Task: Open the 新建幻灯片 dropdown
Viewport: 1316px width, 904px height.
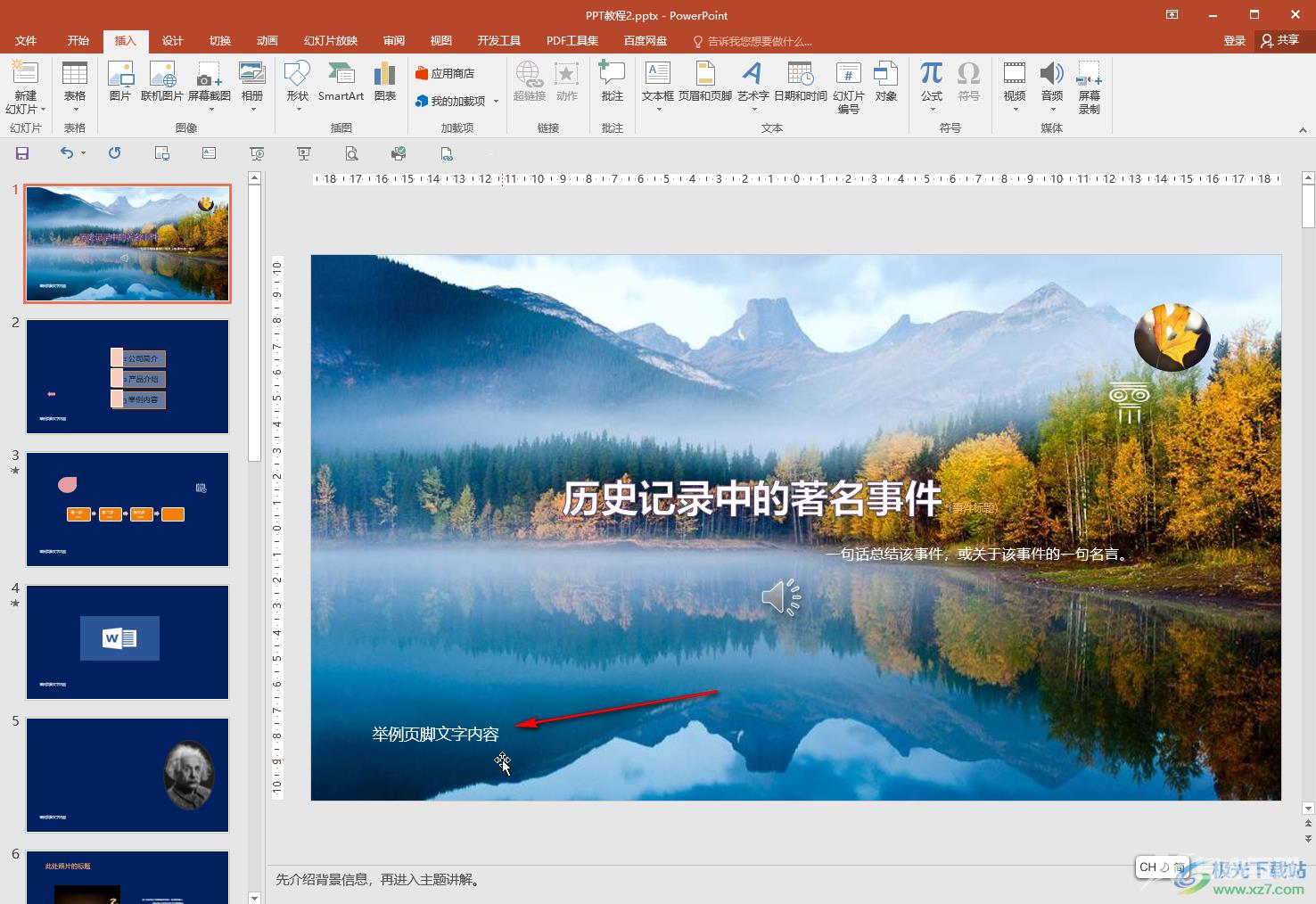Action: [26, 103]
